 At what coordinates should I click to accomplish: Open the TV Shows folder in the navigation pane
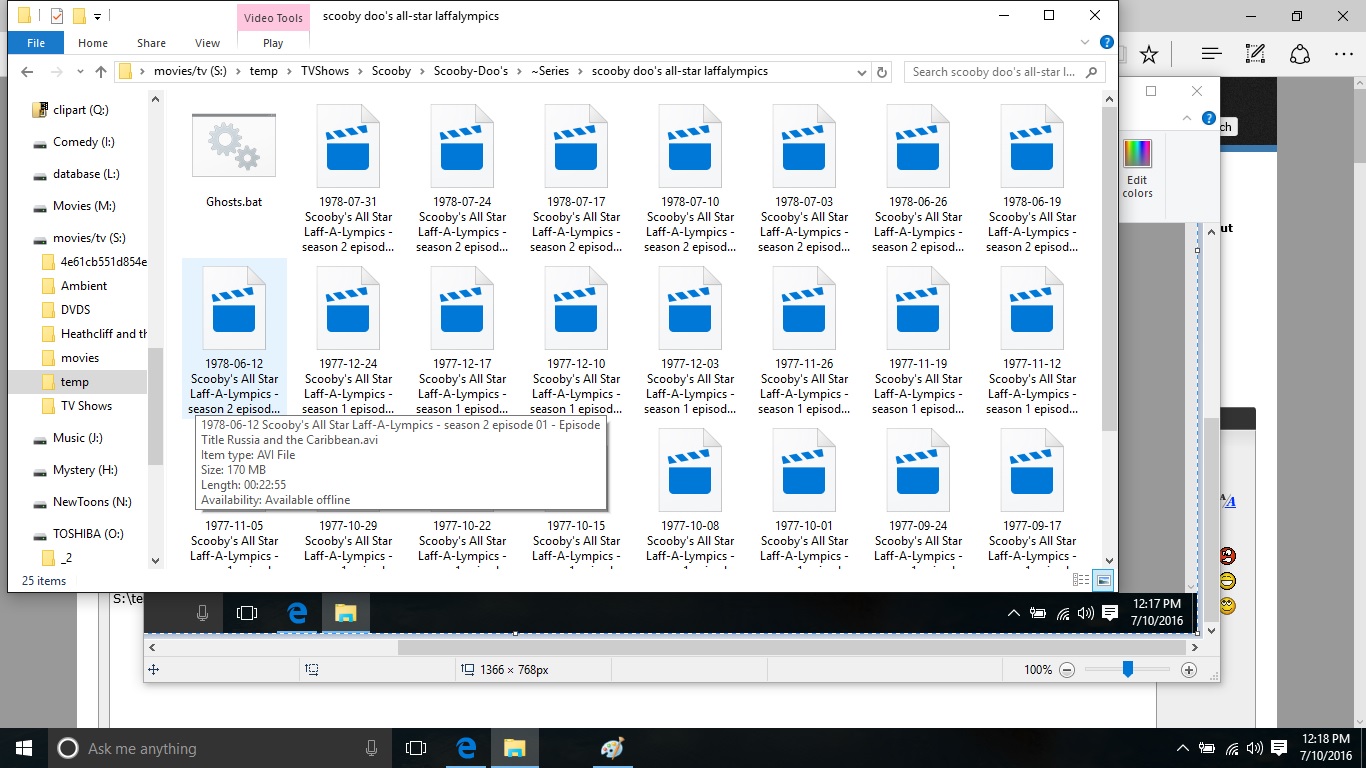point(86,406)
